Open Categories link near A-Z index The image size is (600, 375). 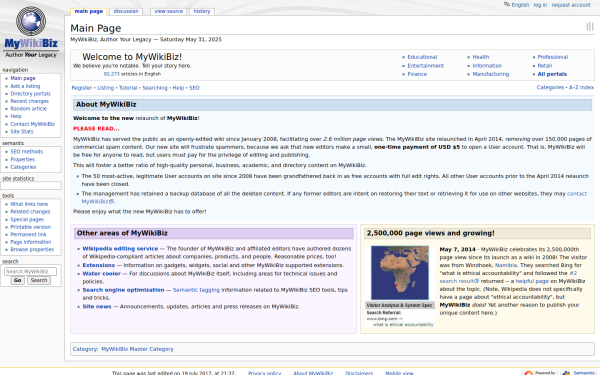550,88
